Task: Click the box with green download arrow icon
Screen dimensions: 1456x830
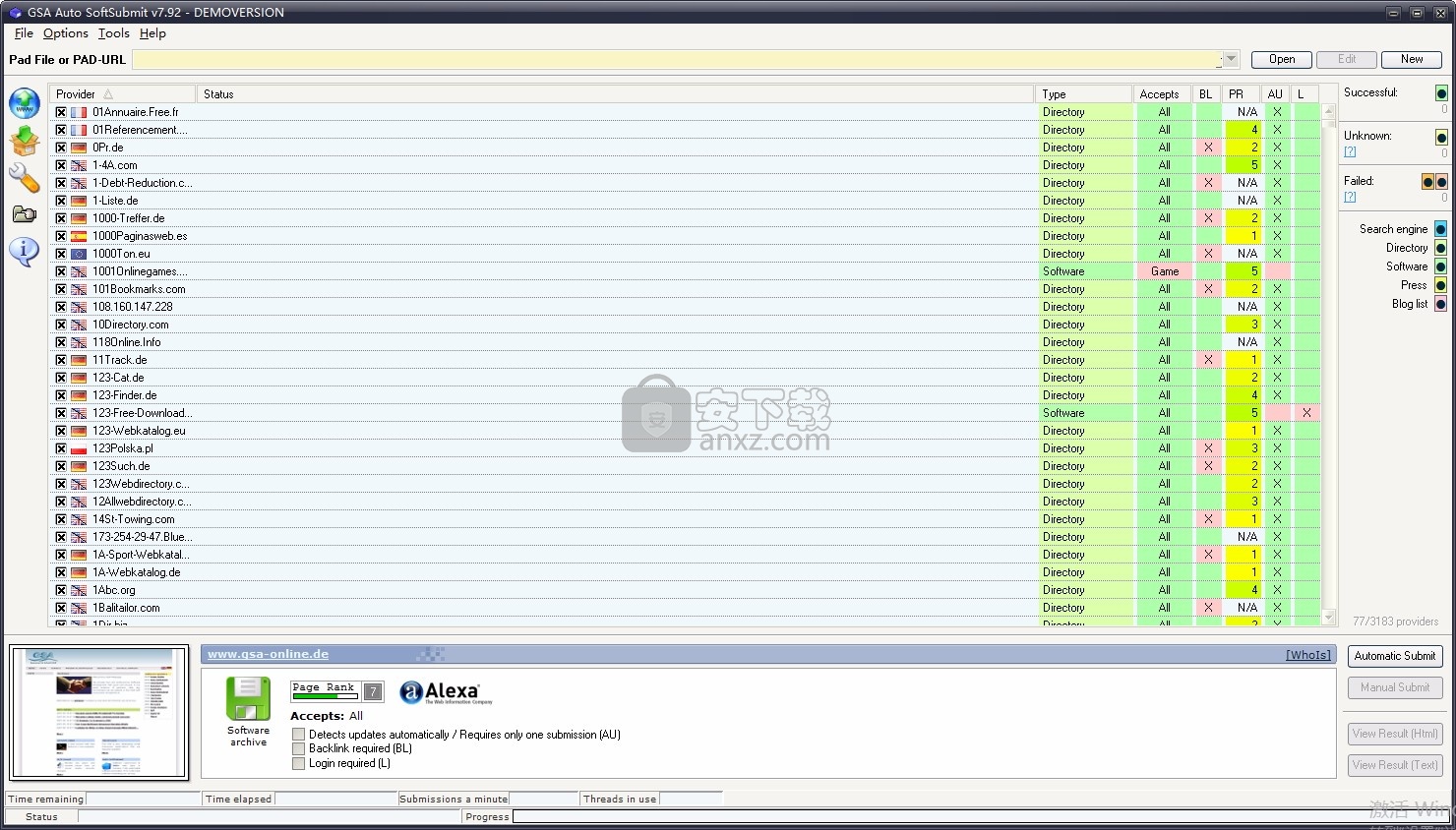Action: pos(25,141)
